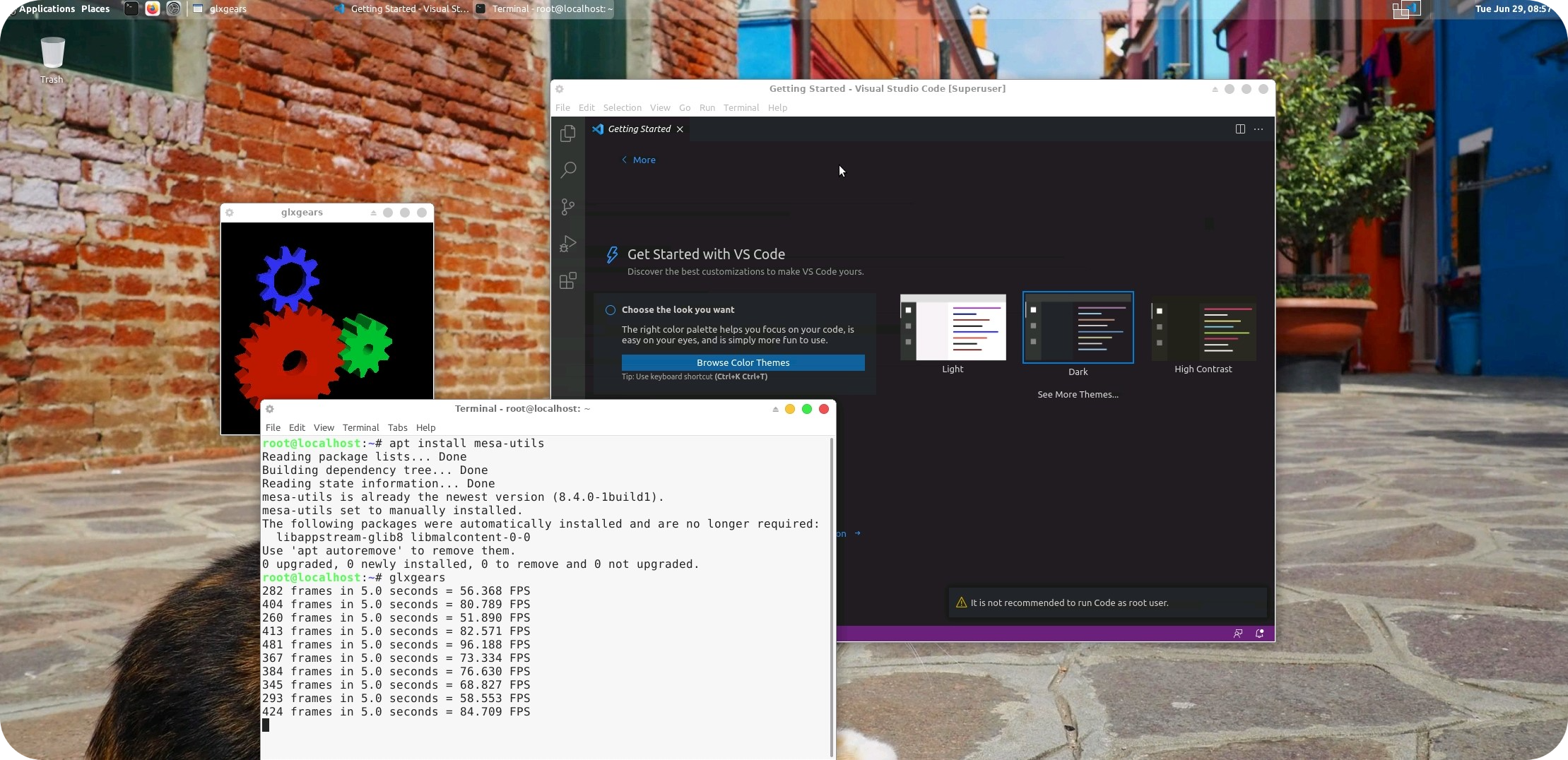This screenshot has width=1568, height=760.
Task: Switch to Getting Started VS Code taskbar button
Action: tap(402, 8)
